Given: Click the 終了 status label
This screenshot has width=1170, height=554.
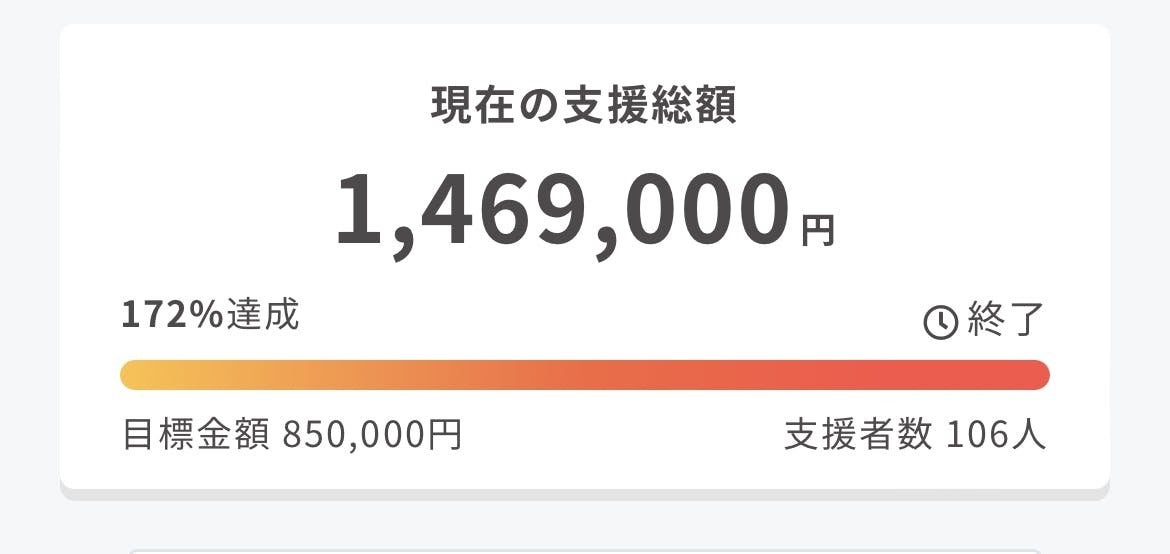Looking at the screenshot, I should pyautogui.click(x=1006, y=320).
